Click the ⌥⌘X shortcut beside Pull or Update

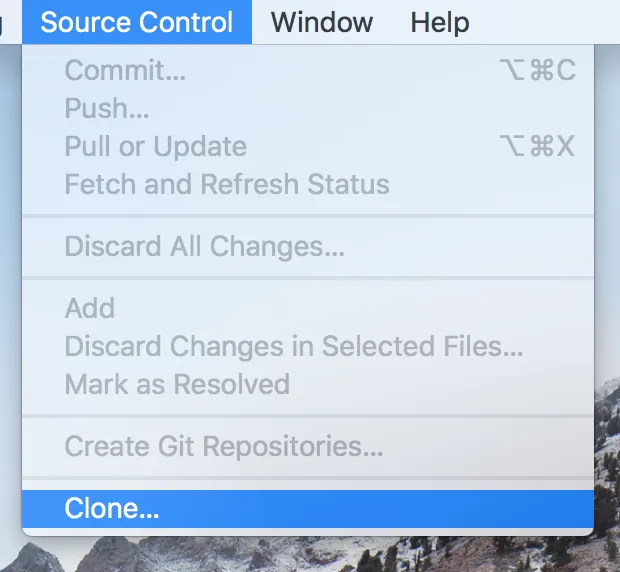click(537, 146)
